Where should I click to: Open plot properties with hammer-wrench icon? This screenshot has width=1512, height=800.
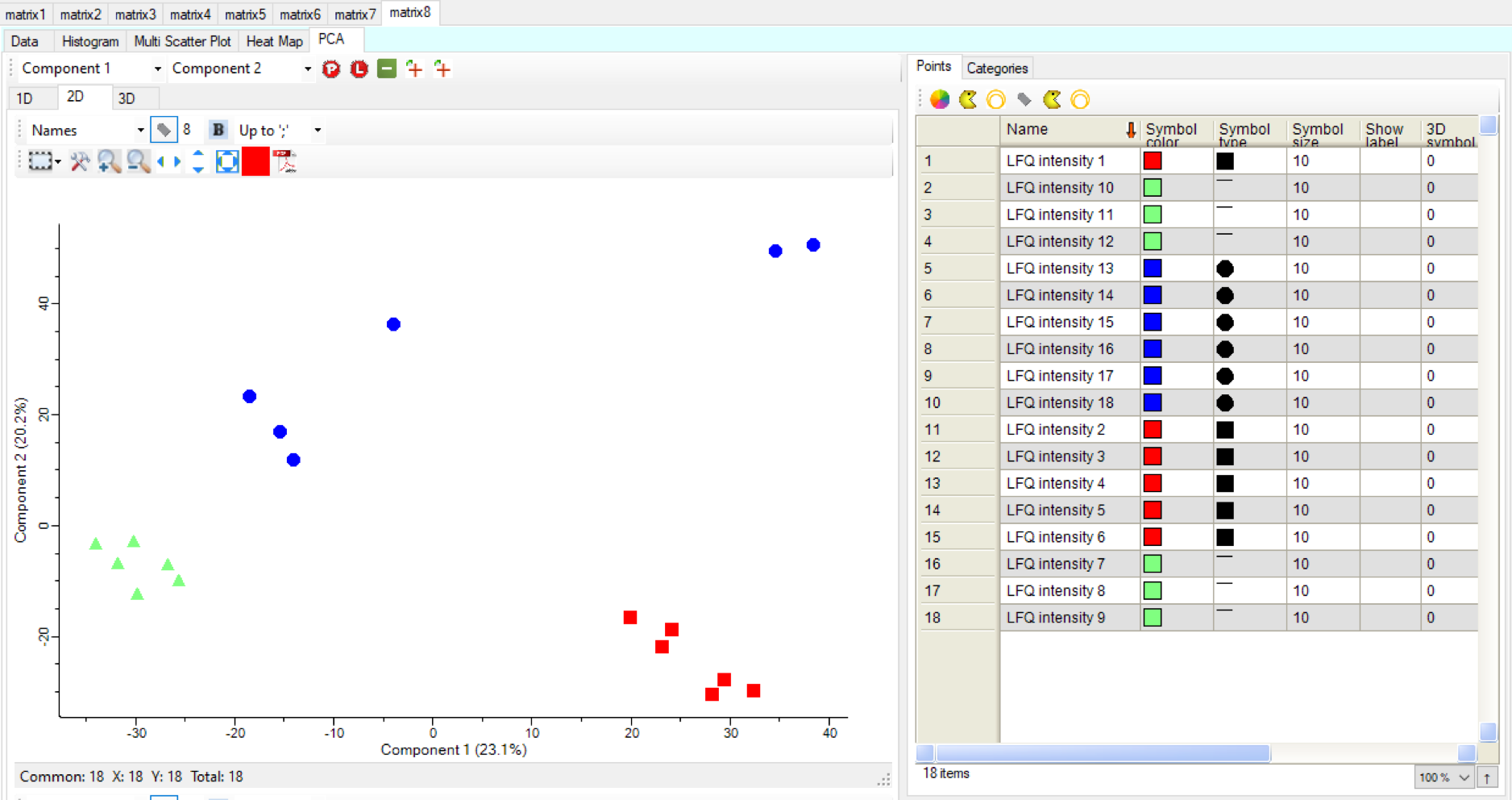79,162
